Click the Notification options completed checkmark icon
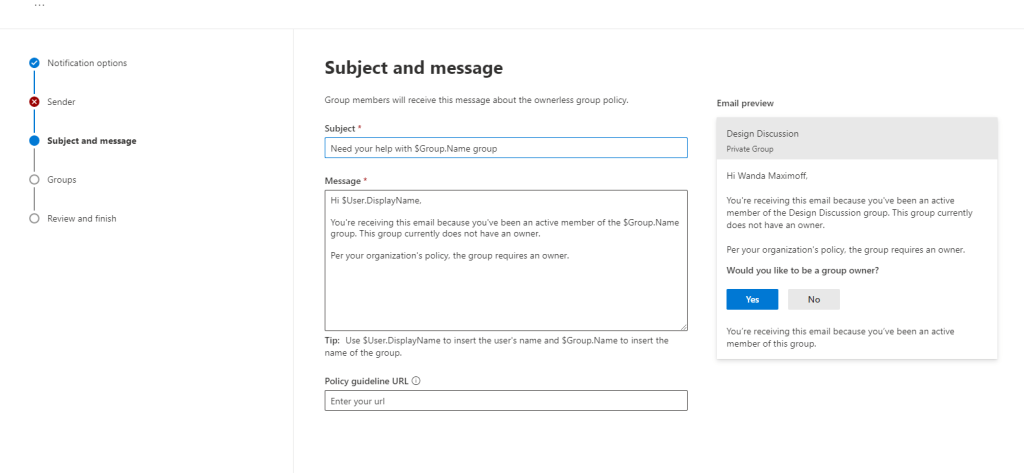Image resolution: width=1024 pixels, height=473 pixels. (35, 63)
